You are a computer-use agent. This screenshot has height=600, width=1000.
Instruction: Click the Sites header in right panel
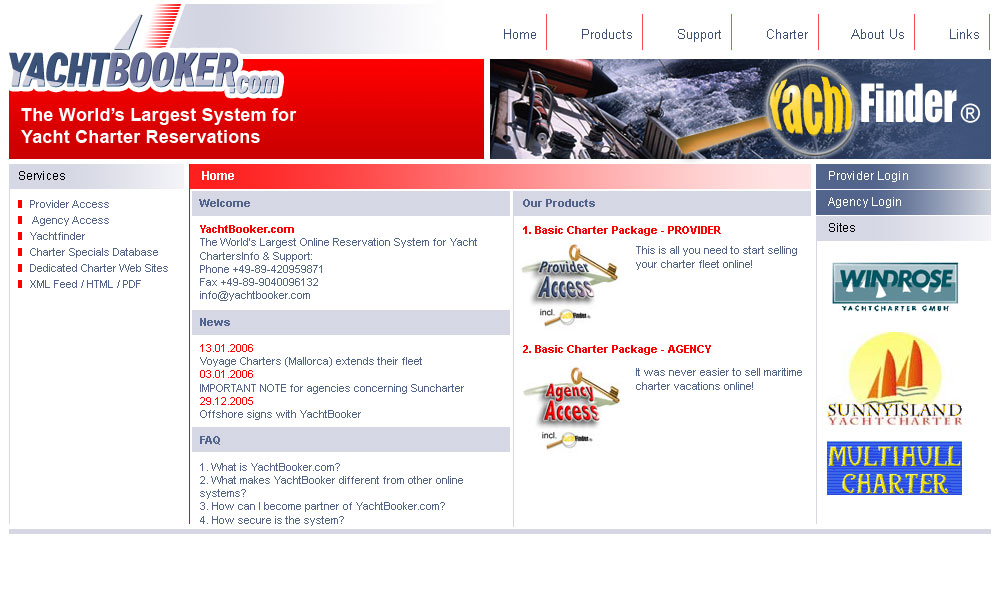pos(903,228)
